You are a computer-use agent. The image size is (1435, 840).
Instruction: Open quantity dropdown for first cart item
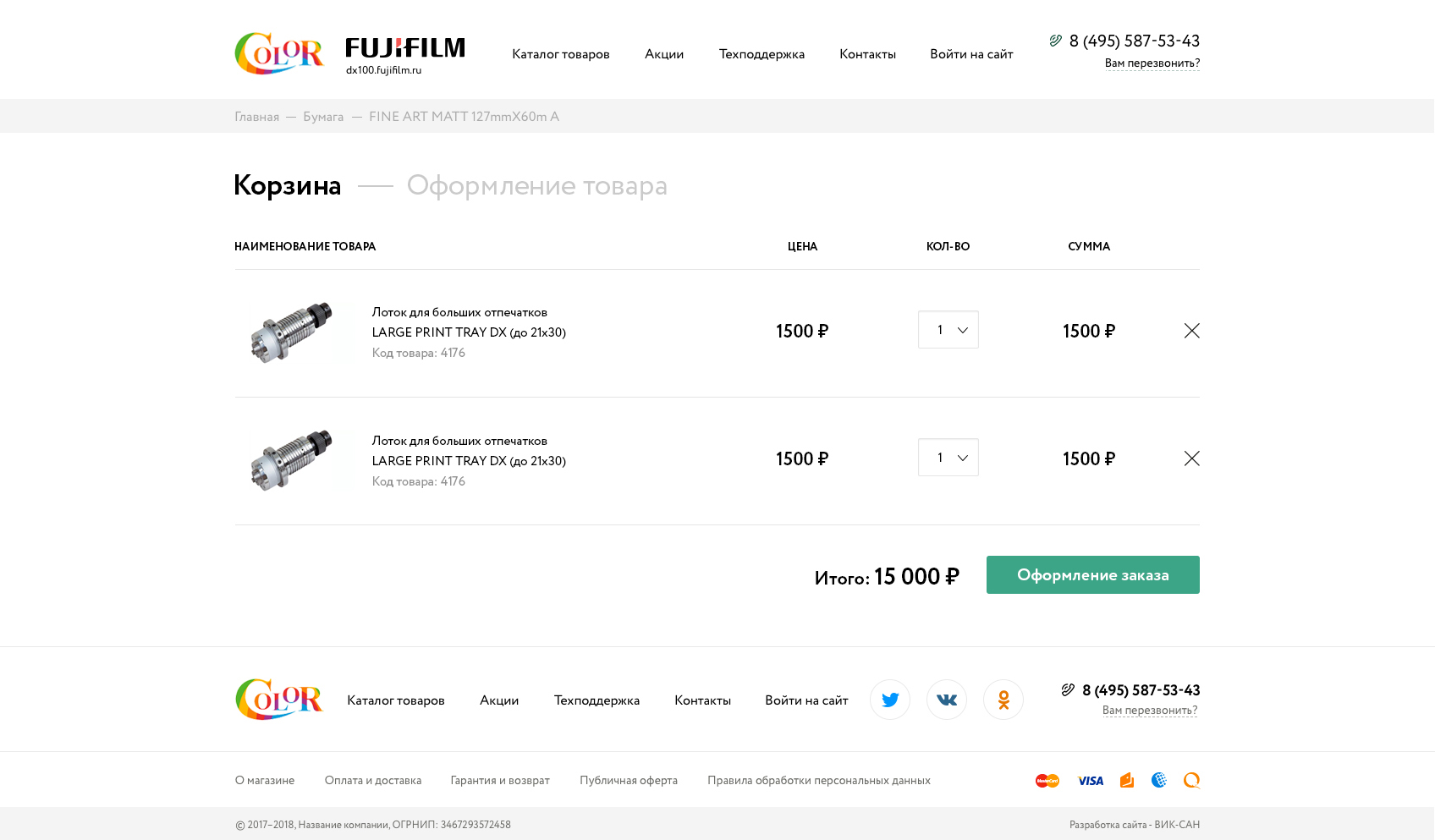tap(948, 330)
